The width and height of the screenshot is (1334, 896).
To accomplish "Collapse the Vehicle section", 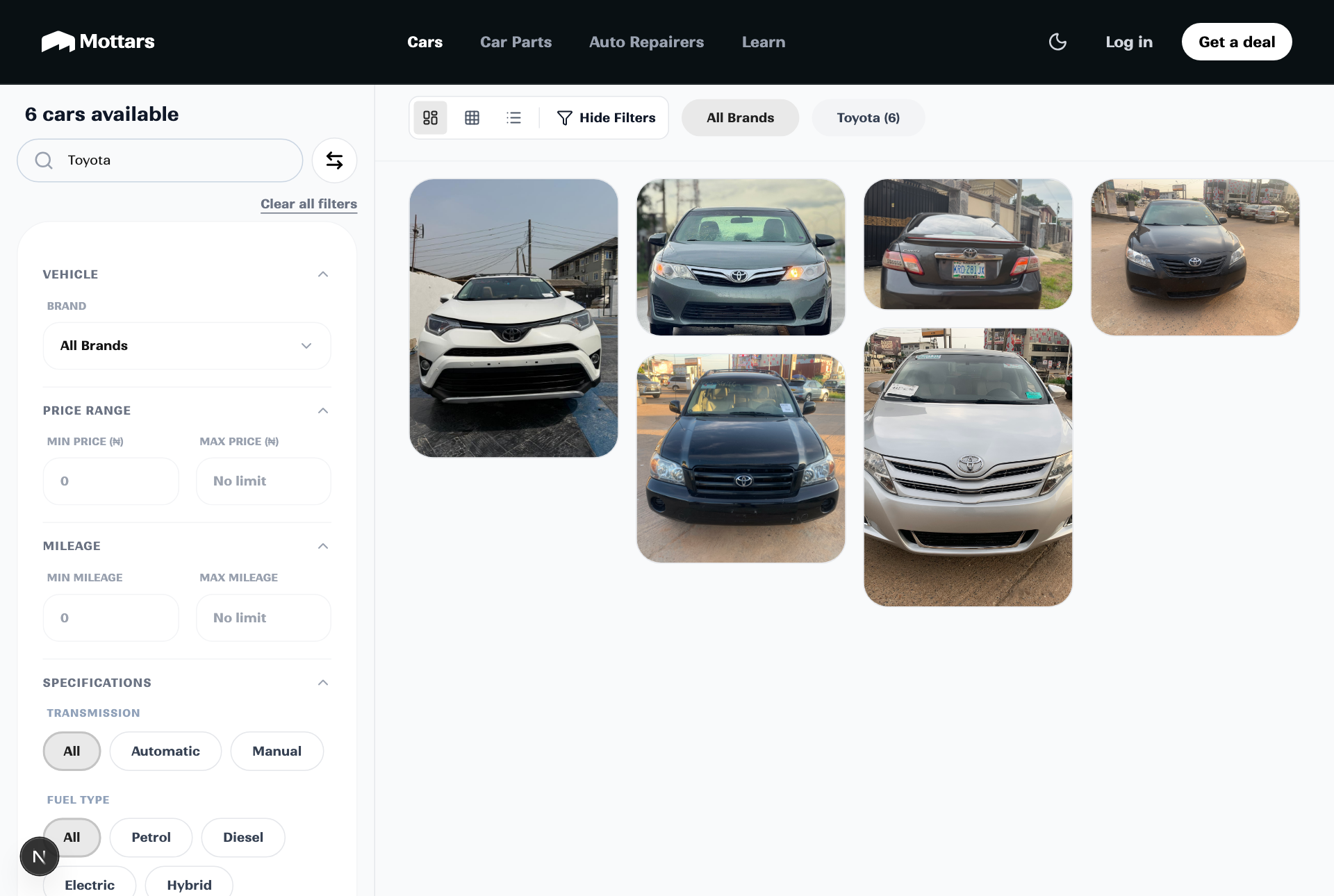I will (x=323, y=274).
